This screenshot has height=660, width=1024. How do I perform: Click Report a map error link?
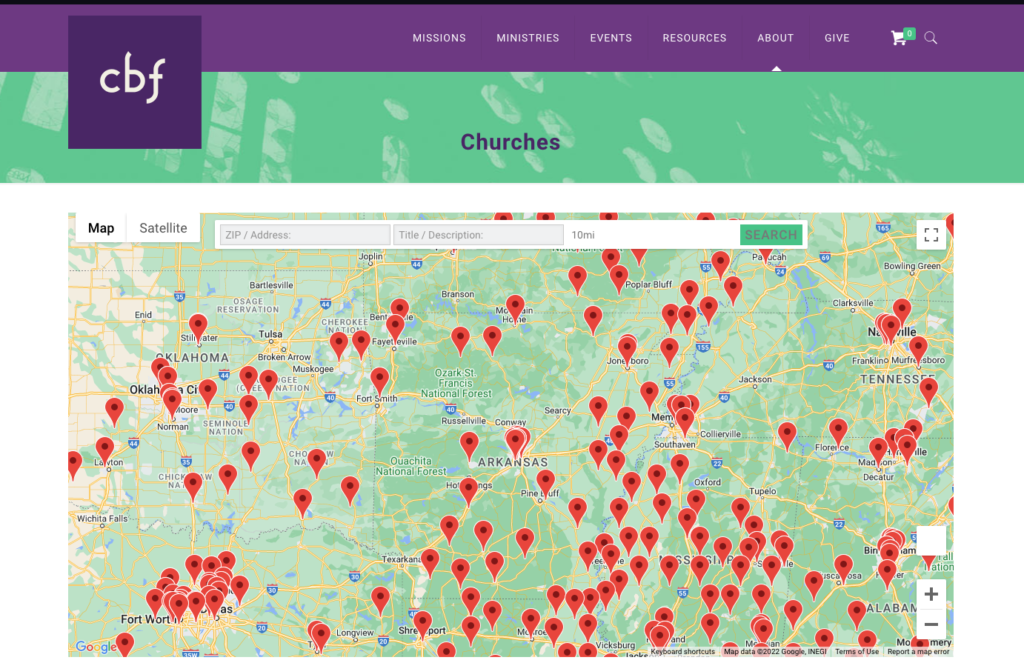pyautogui.click(x=918, y=652)
